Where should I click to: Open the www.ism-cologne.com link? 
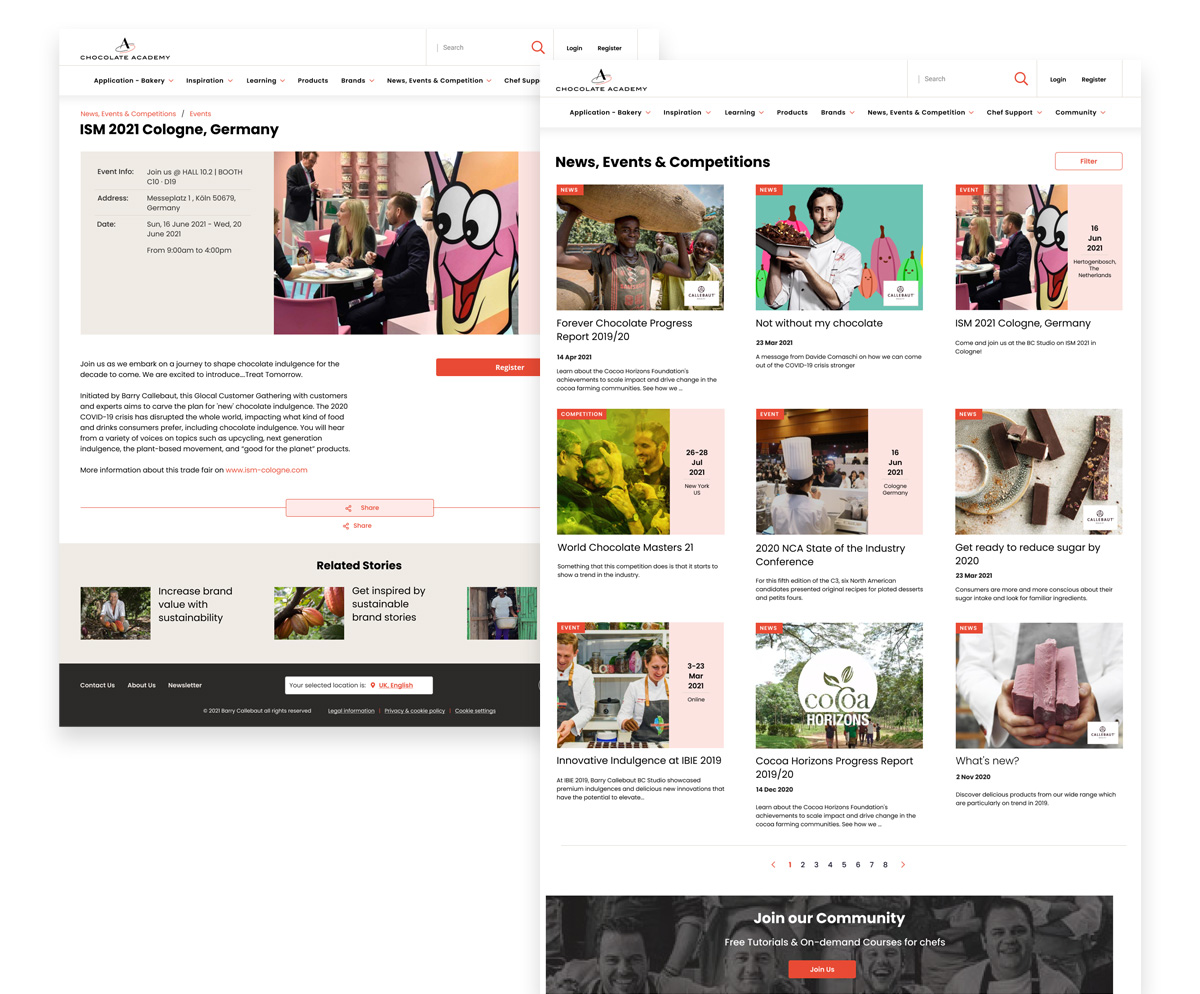[266, 470]
